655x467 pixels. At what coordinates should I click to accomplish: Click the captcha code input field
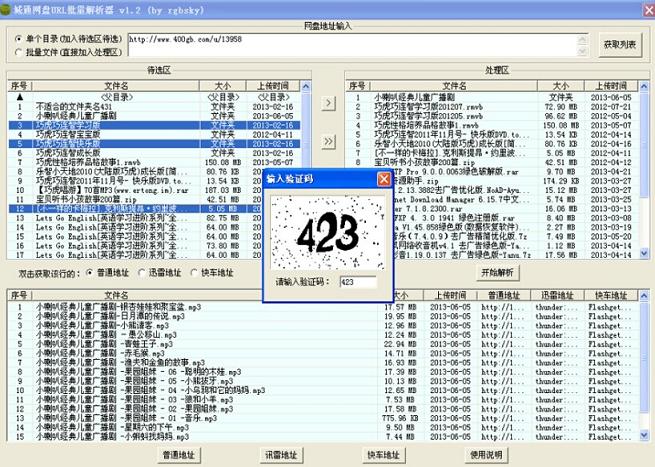358,283
